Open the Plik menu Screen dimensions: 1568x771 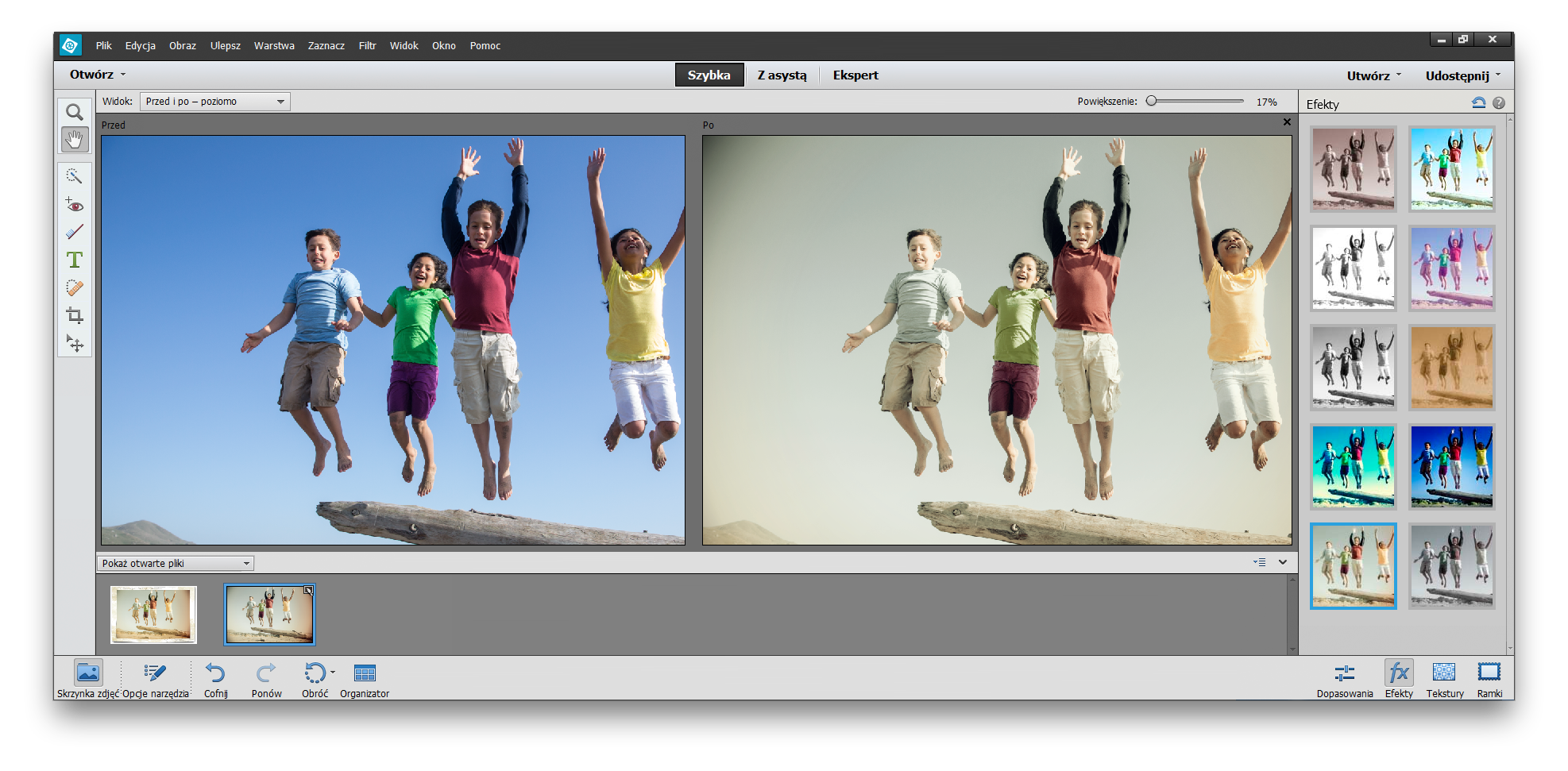point(104,45)
